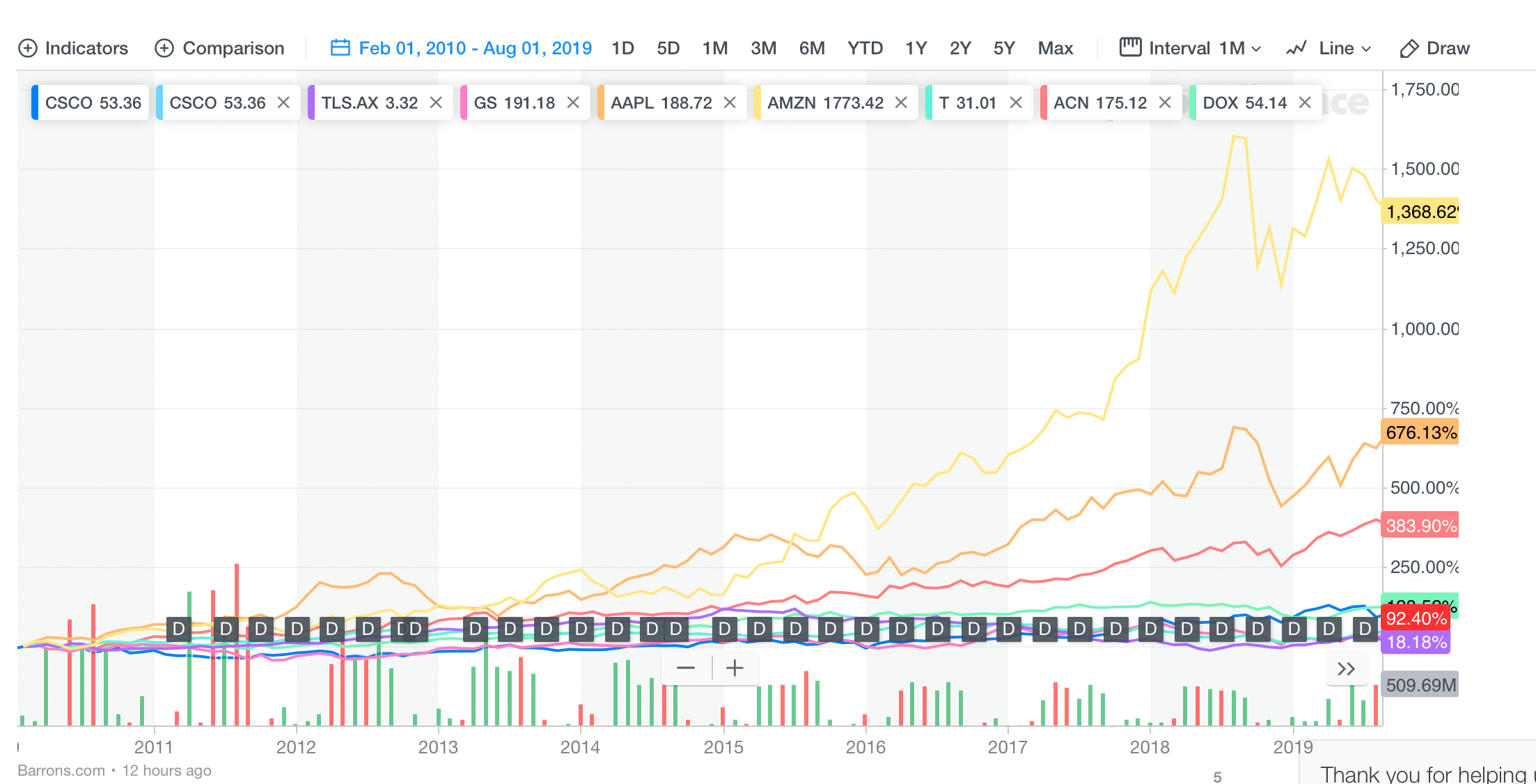The width and height of the screenshot is (1536, 784).
Task: Remove the ACN comparison
Action: click(1165, 102)
